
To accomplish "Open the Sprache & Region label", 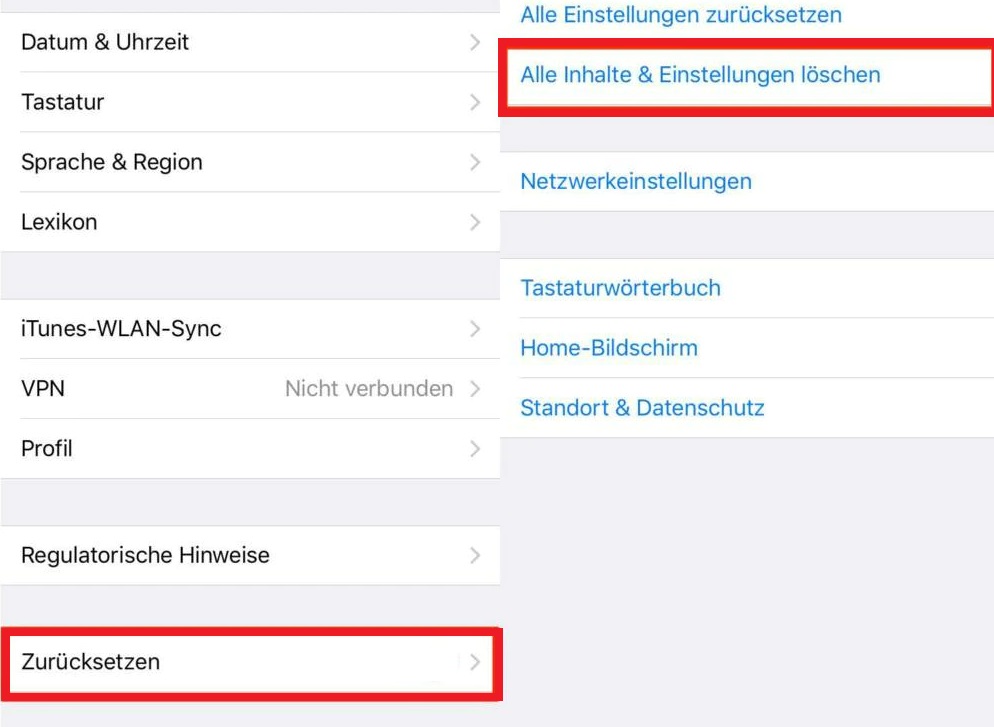I will click(x=112, y=162).
